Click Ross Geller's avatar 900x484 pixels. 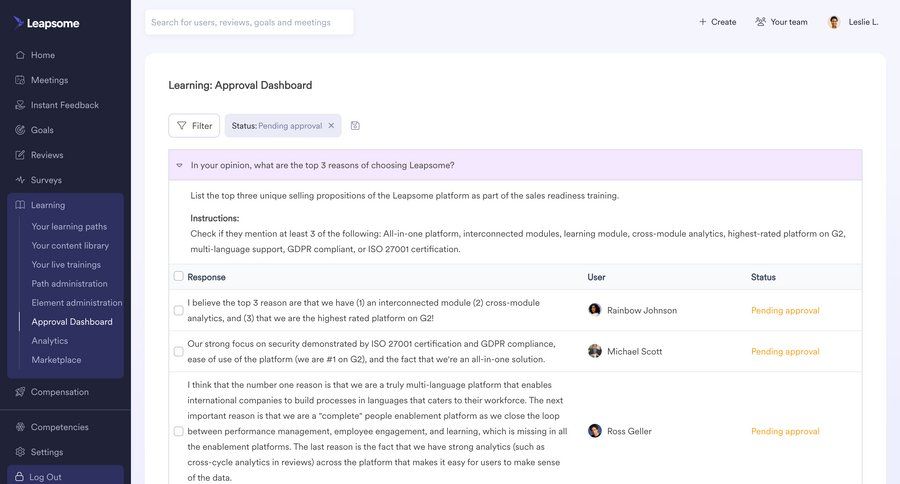595,431
